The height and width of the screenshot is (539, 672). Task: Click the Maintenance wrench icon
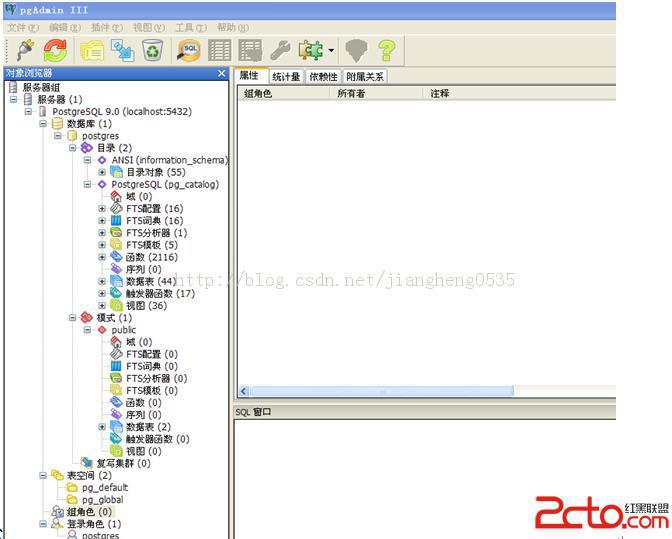280,51
